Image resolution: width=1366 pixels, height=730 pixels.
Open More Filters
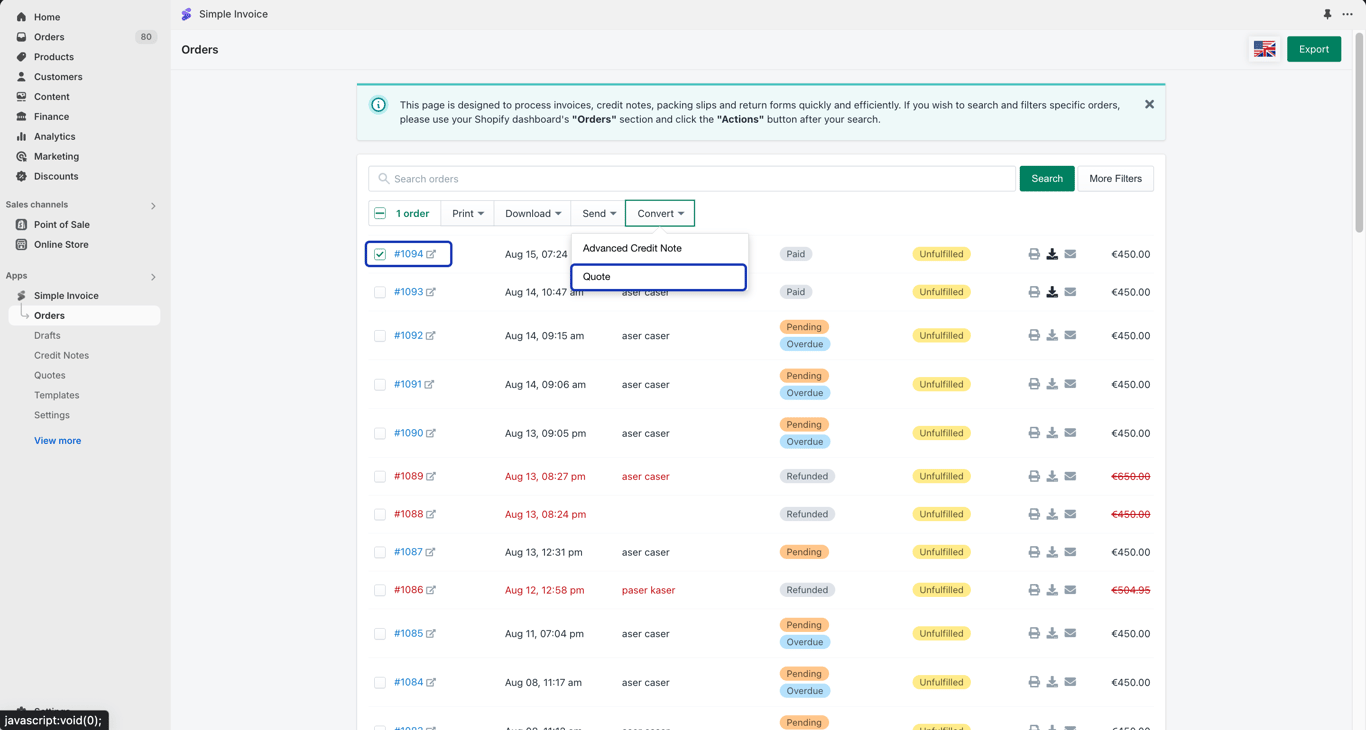[1115, 179]
